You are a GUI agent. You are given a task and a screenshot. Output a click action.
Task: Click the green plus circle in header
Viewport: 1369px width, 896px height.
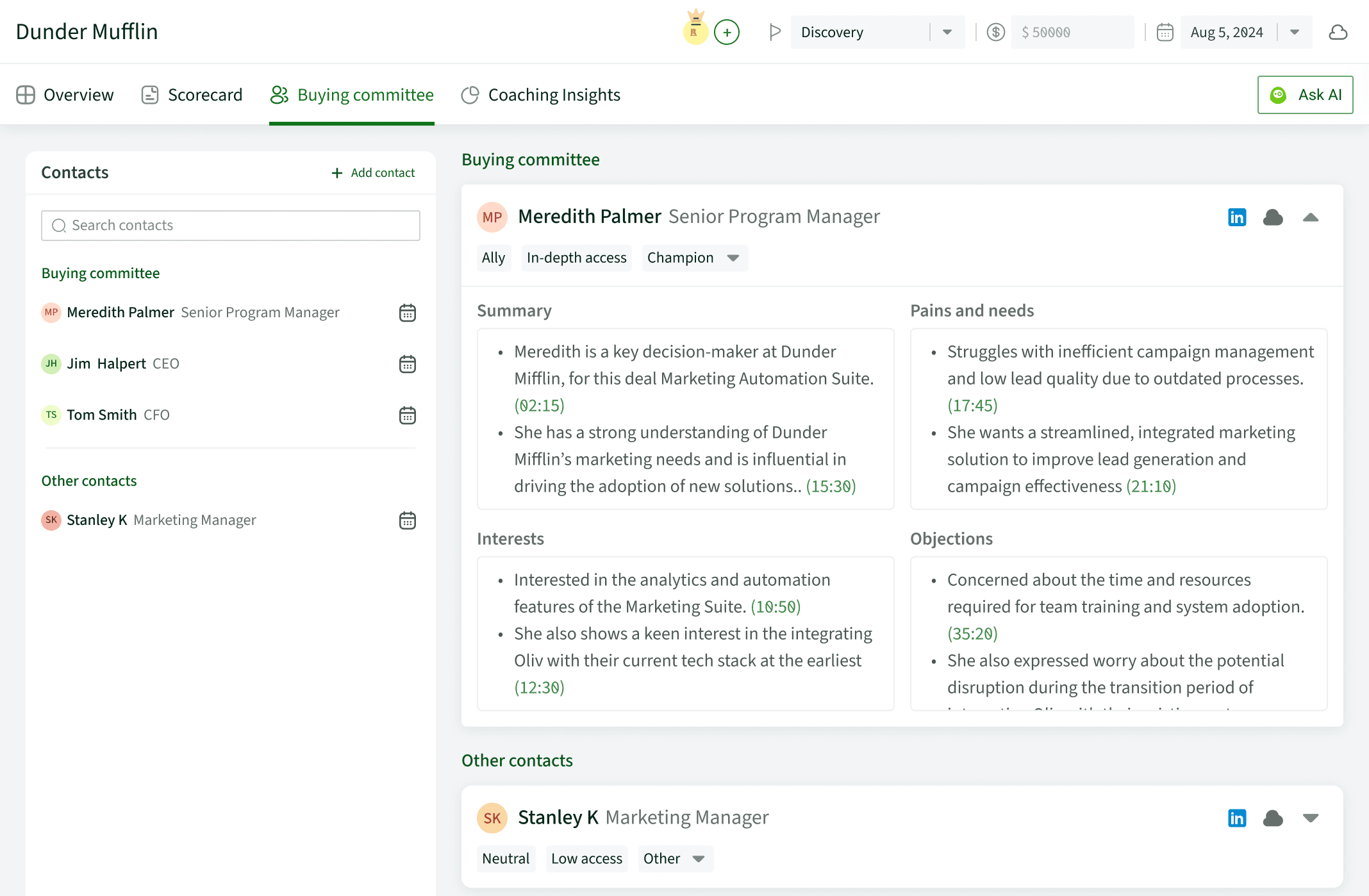[727, 32]
